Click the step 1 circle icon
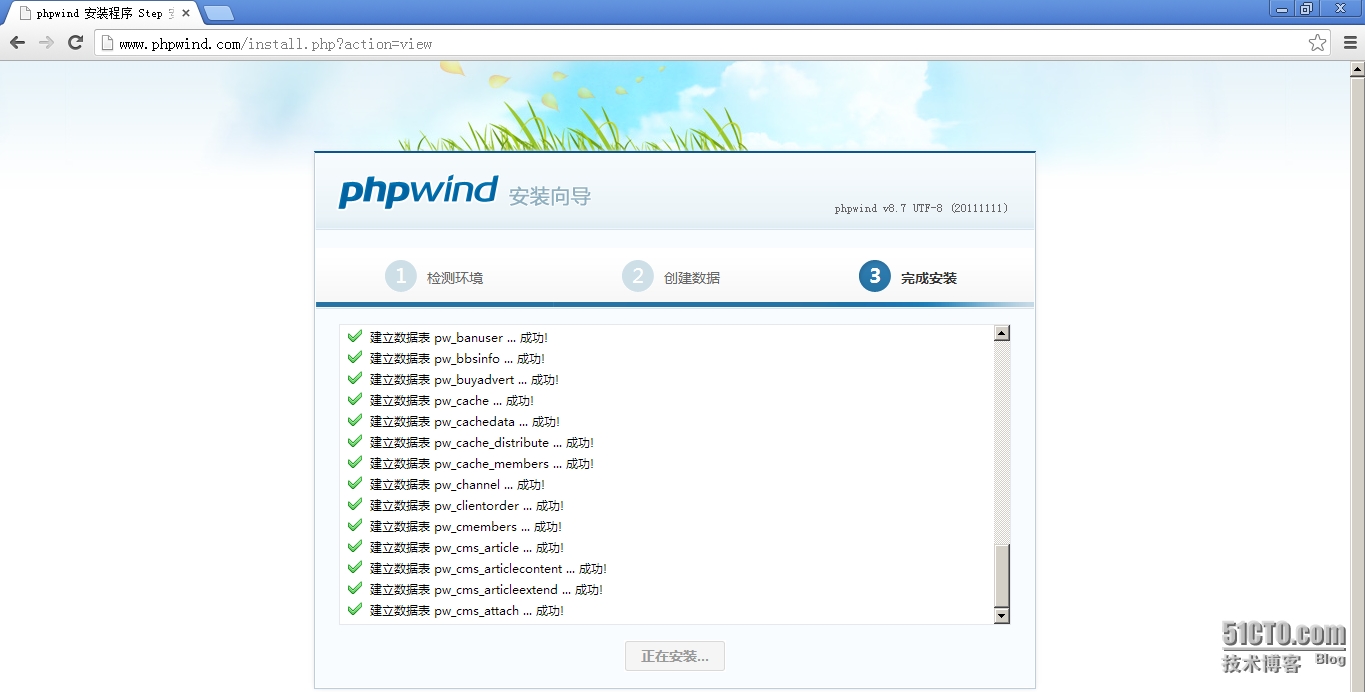This screenshot has height=692, width=1365. click(x=401, y=276)
